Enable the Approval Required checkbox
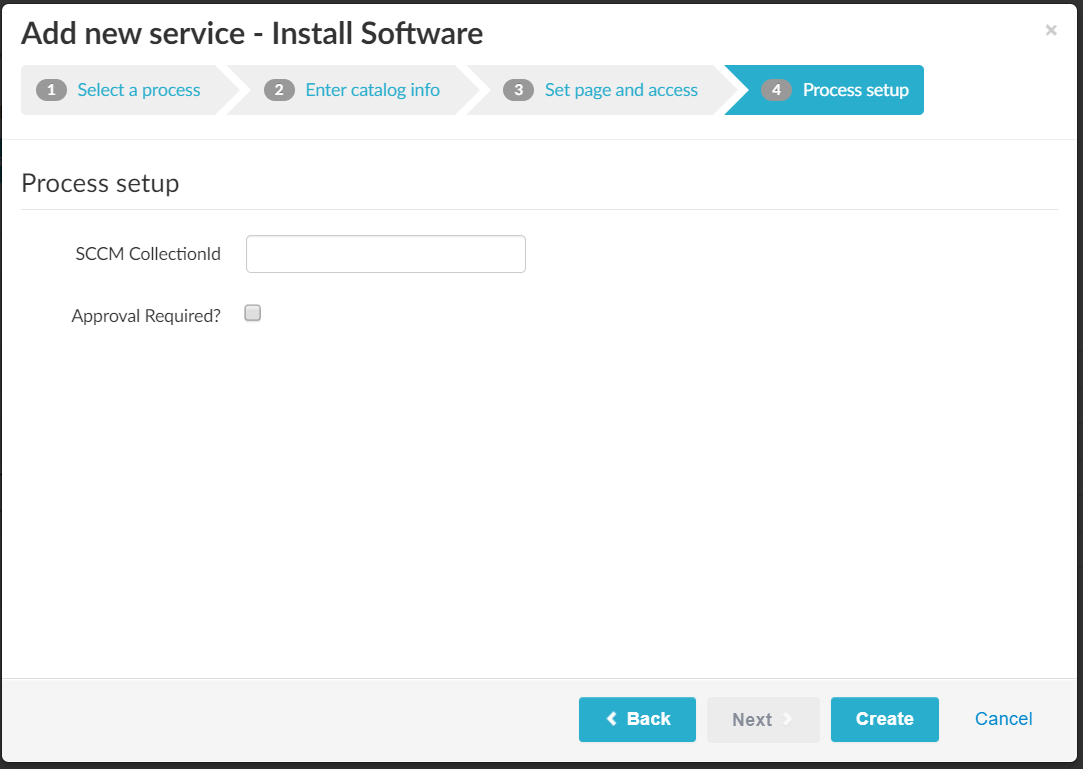Screen dimensions: 1083x769 tap(253, 314)
